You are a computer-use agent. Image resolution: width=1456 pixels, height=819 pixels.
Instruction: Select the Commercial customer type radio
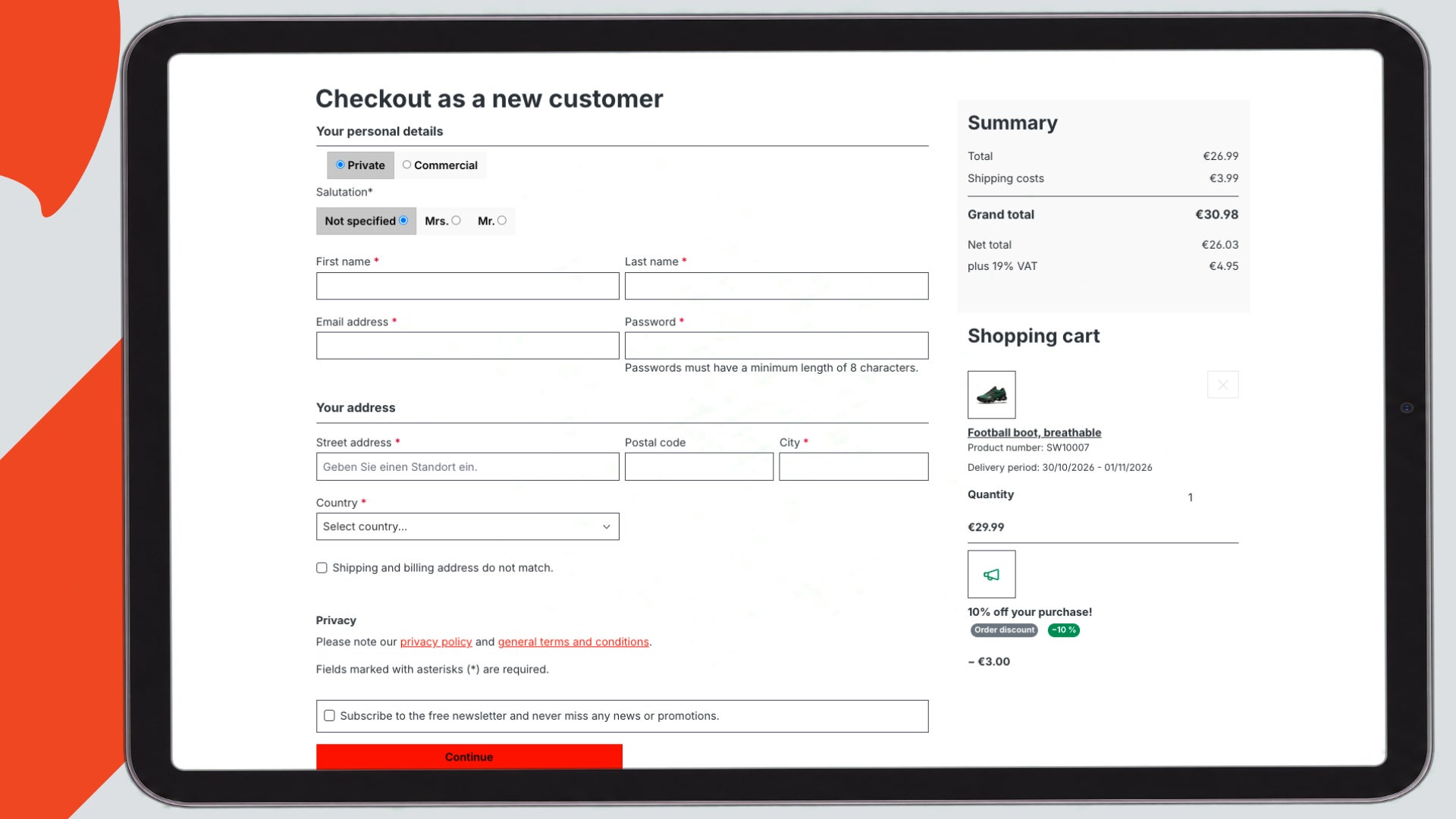[x=406, y=165]
